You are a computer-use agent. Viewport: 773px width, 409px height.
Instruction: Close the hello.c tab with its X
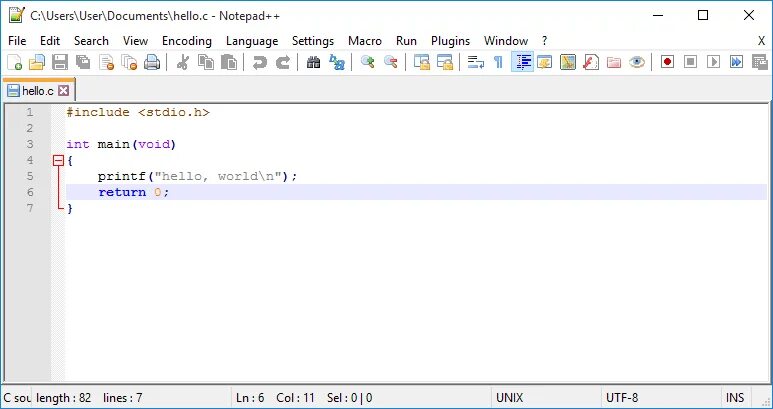tap(63, 91)
